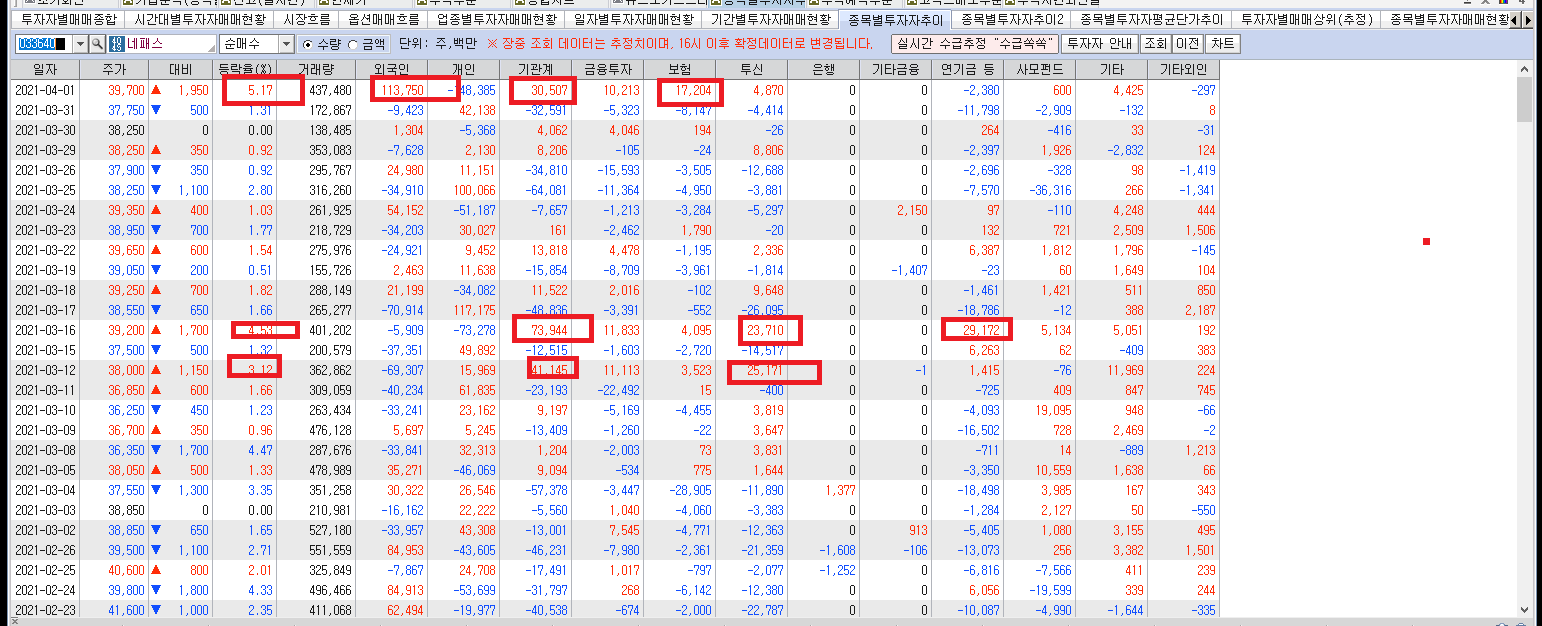Screen dimensions: 1542x626
Task: Click the 기타외인 column header
Action: click(x=1183, y=70)
